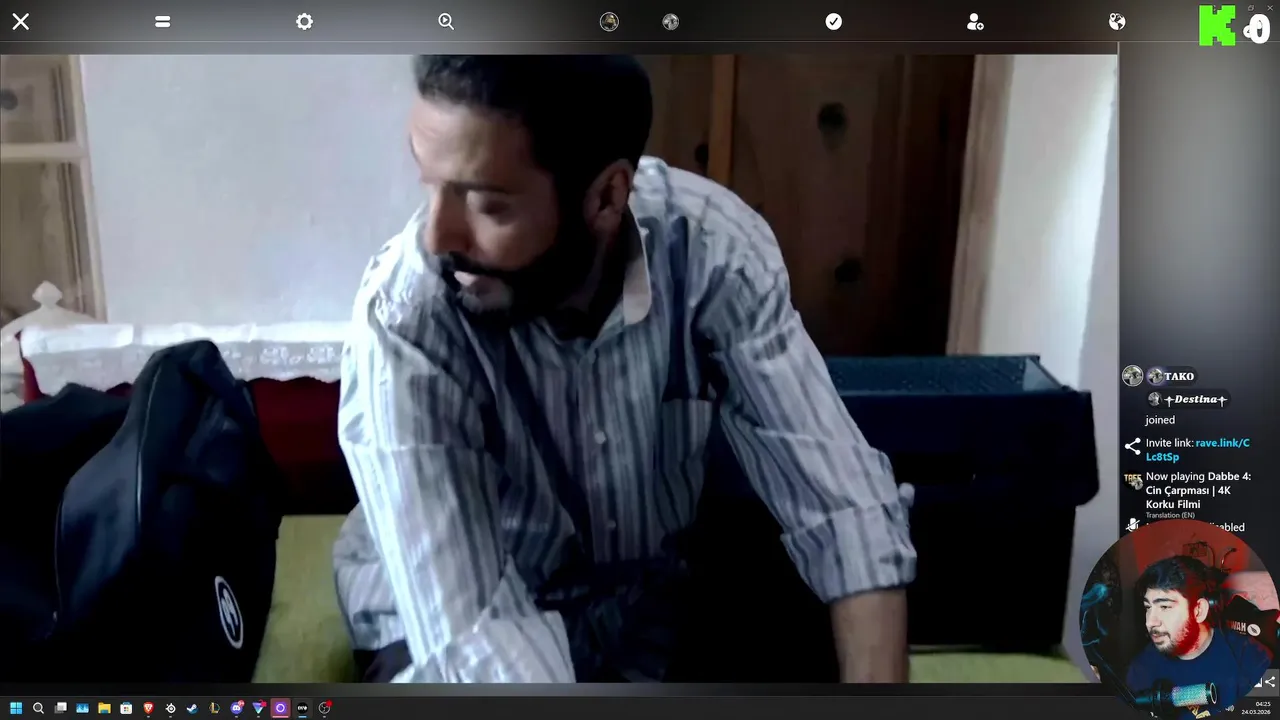Click the first participant avatar in top bar
The width and height of the screenshot is (1280, 720).
click(609, 21)
